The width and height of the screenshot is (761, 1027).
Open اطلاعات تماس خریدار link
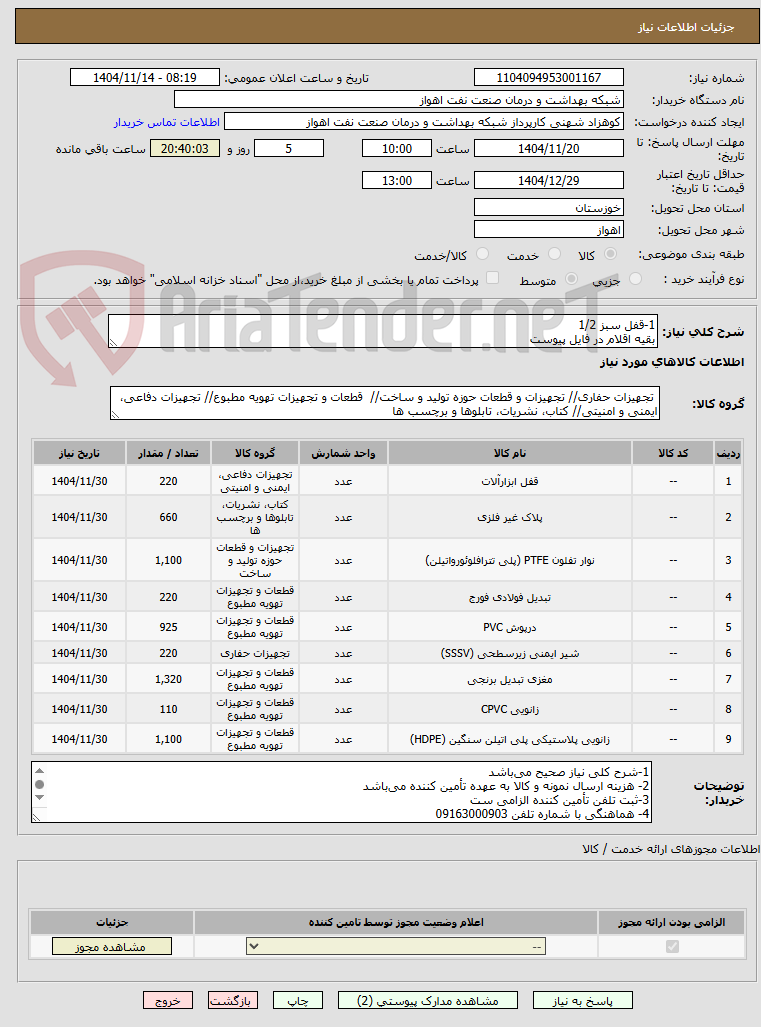click(x=166, y=122)
